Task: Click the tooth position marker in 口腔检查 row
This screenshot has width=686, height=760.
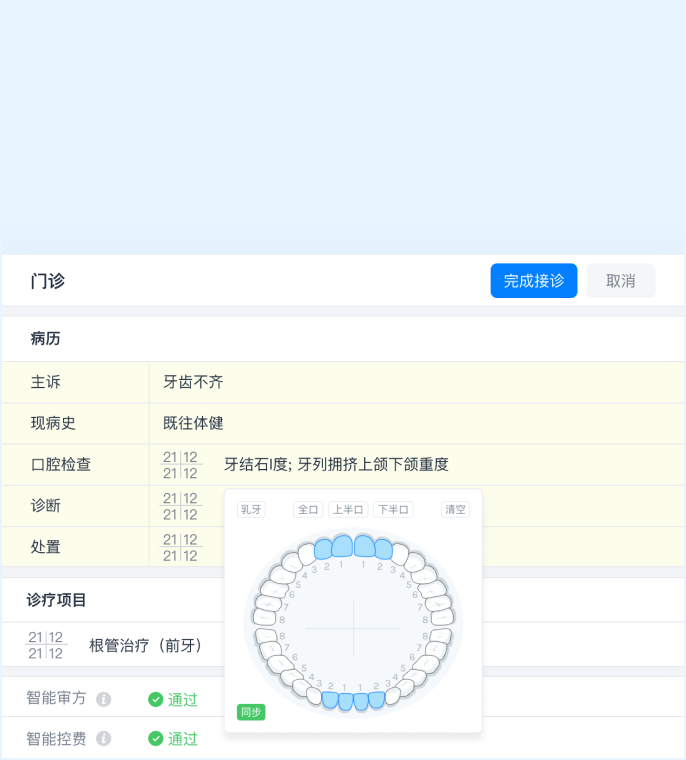Action: click(x=181, y=465)
